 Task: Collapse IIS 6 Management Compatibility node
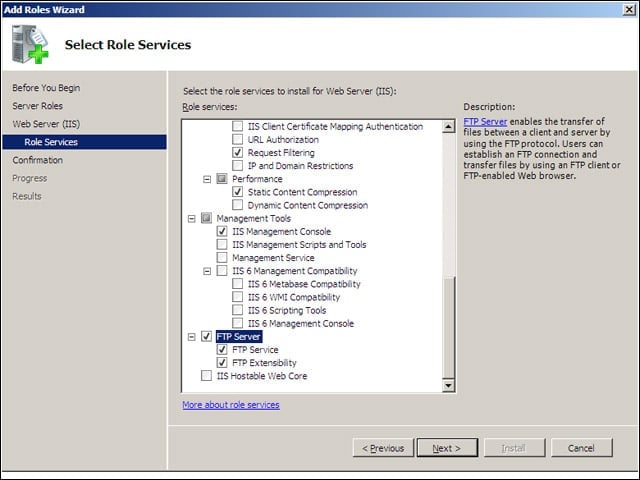[x=207, y=271]
